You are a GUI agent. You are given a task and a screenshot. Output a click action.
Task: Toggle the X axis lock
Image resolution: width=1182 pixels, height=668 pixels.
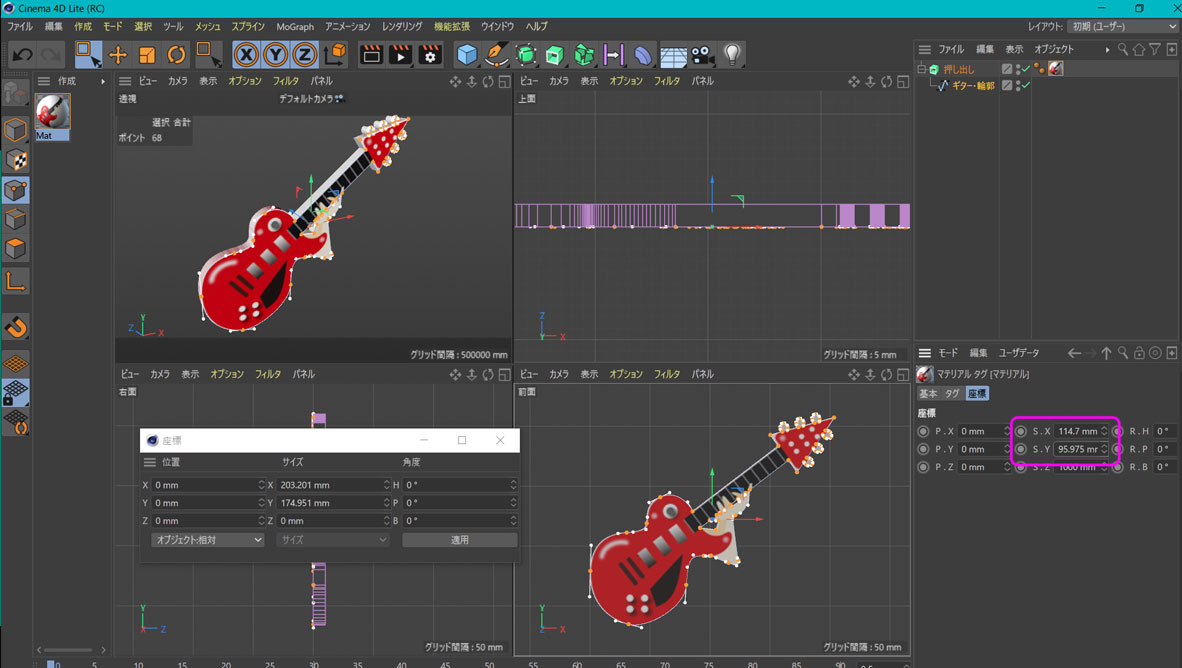(246, 55)
